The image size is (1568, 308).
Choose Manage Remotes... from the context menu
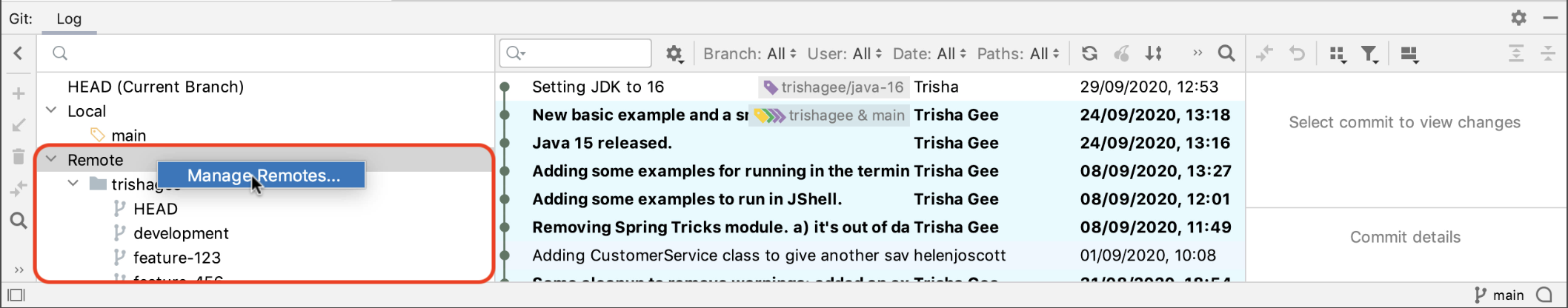tap(262, 175)
